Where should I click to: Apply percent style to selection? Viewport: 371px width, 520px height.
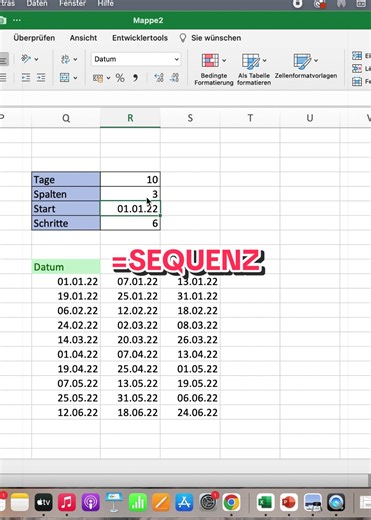[x=120, y=78]
